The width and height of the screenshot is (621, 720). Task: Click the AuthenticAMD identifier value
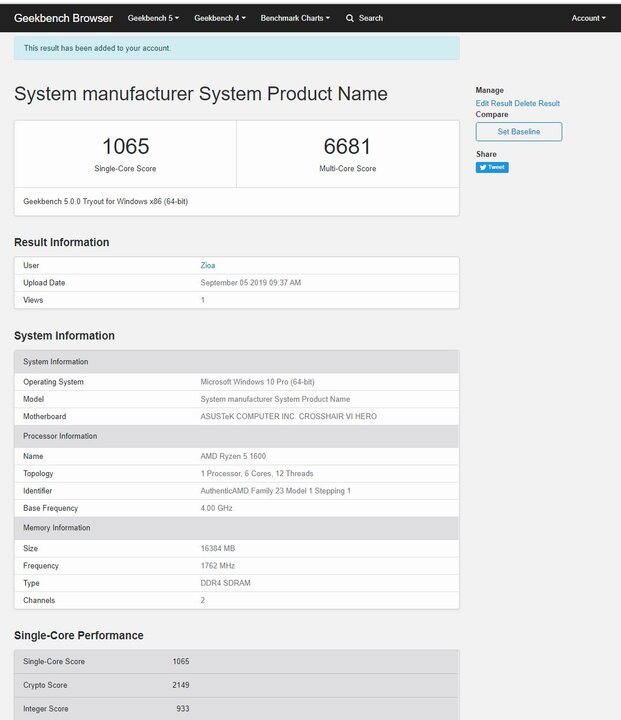click(276, 491)
